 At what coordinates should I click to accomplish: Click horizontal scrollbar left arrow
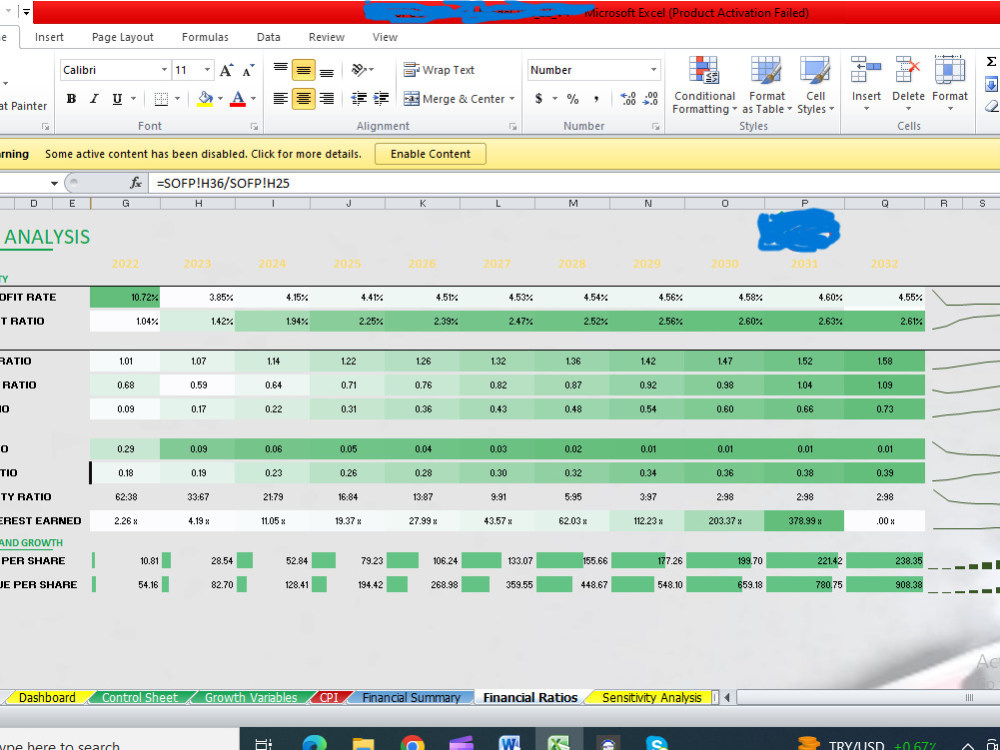727,697
